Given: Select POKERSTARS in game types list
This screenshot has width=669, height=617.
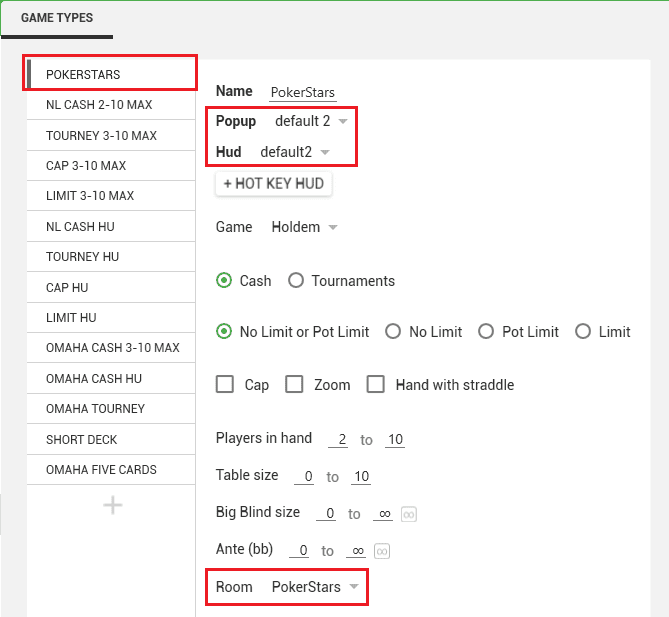Looking at the screenshot, I should click(x=111, y=74).
